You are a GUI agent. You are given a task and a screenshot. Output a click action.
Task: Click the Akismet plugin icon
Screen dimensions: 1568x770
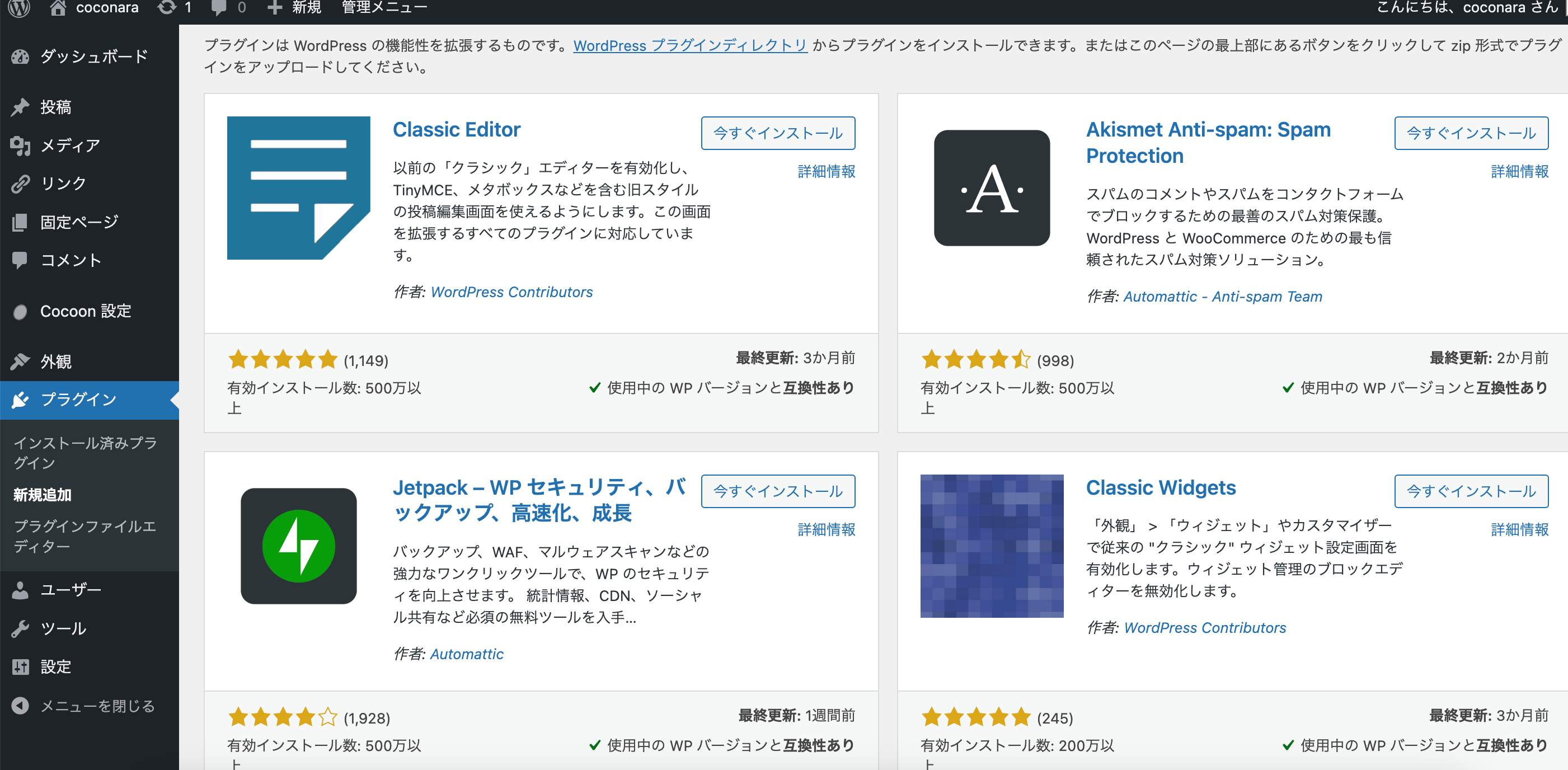[992, 187]
